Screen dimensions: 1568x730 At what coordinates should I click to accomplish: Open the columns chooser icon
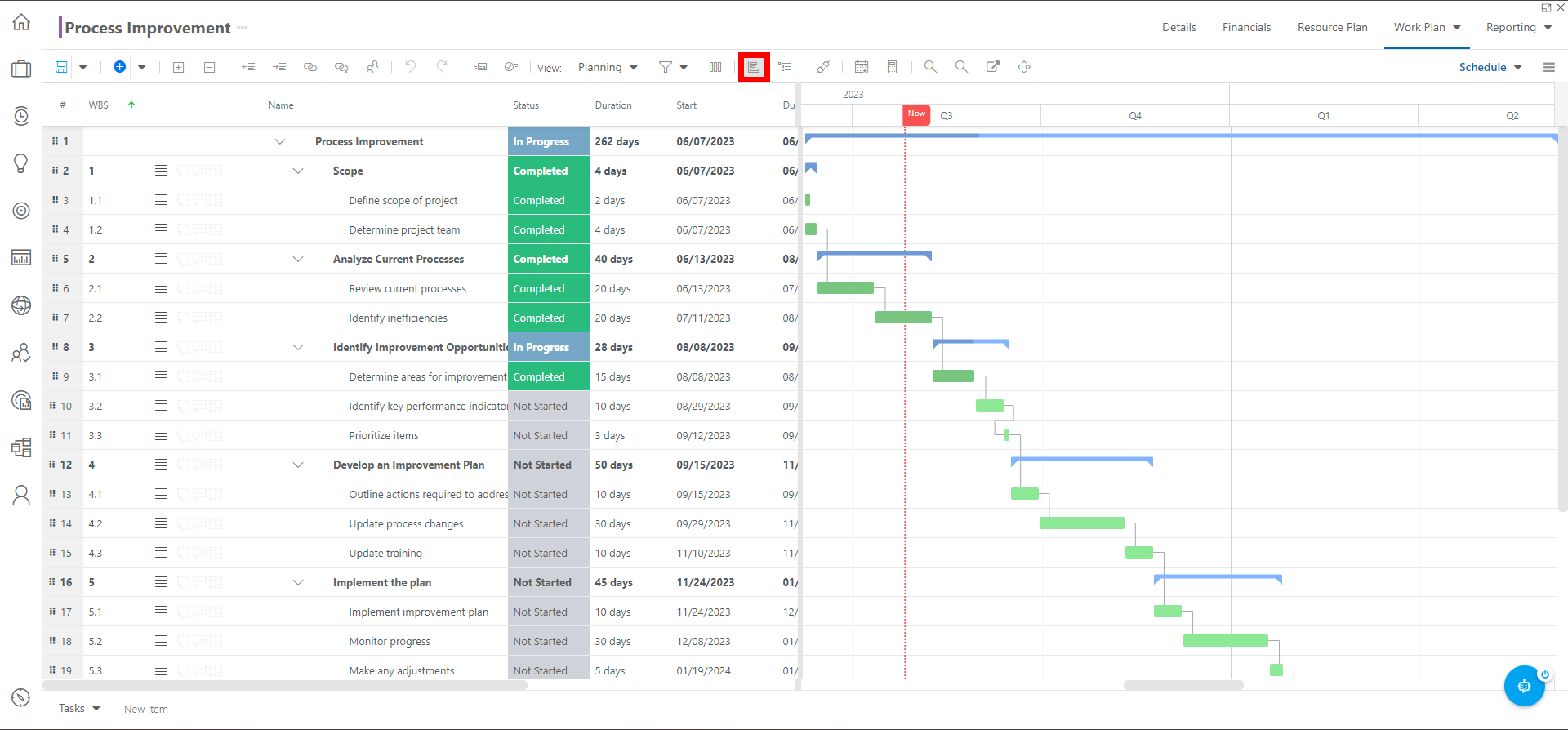(x=715, y=67)
